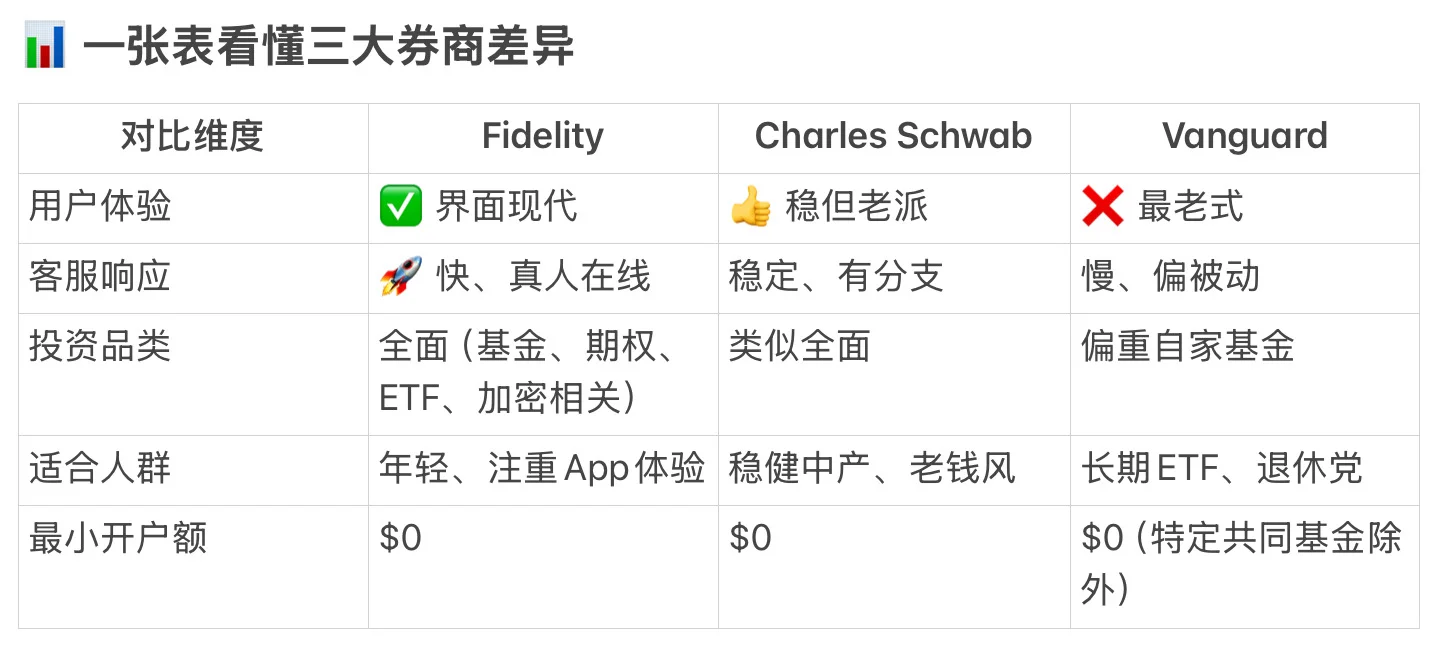Click the title 一张表看懂三大券商差异
This screenshot has height=648, width=1437.
click(328, 47)
